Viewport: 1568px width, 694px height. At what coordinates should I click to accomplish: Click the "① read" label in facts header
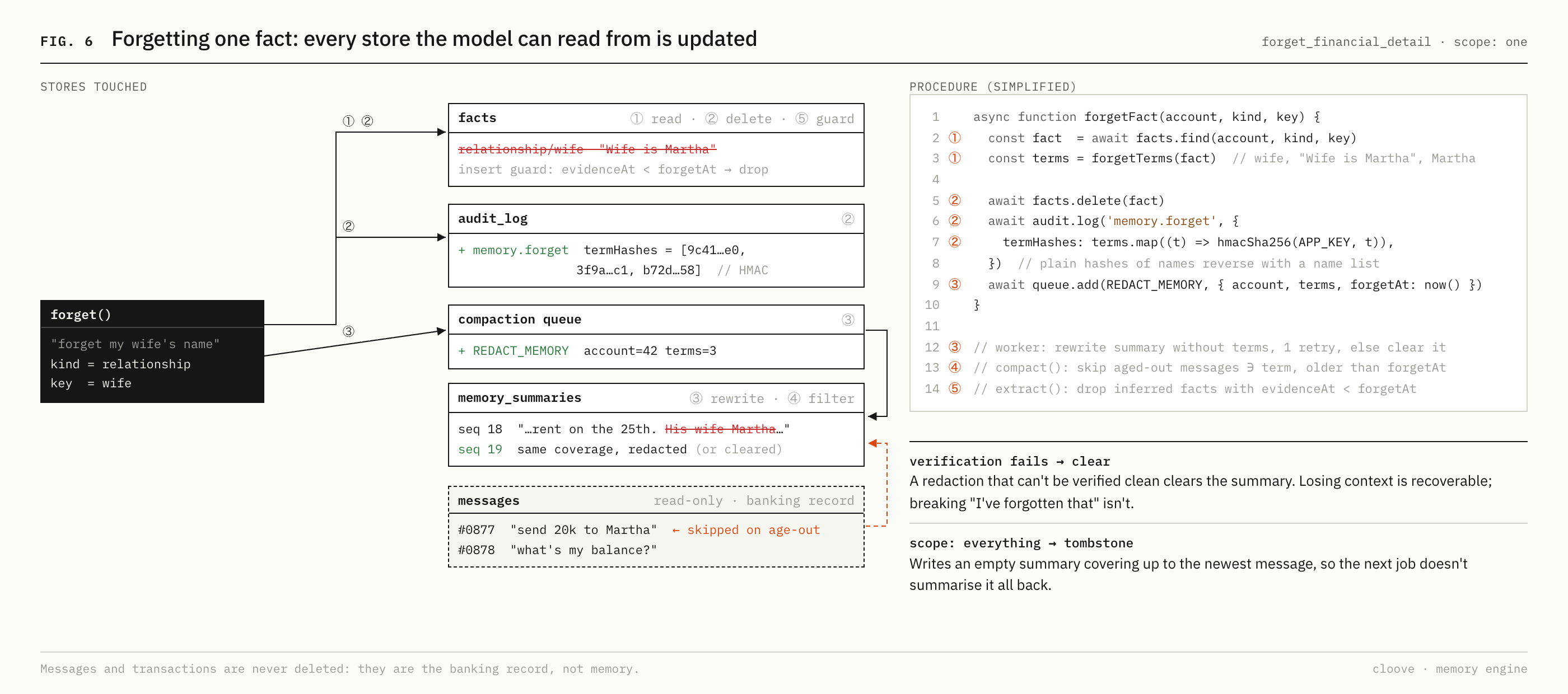(656, 119)
